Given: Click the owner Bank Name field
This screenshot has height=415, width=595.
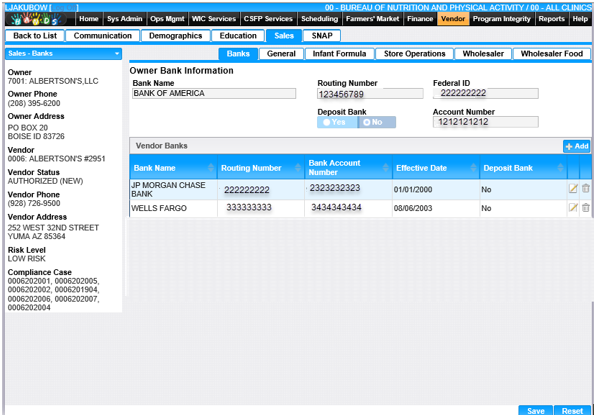Looking at the screenshot, I should click(x=214, y=93).
